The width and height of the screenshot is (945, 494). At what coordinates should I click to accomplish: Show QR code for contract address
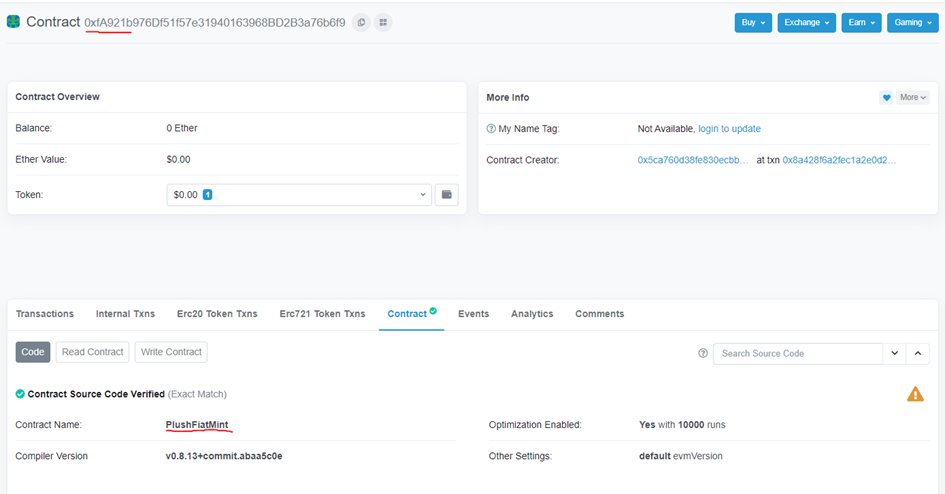383,22
